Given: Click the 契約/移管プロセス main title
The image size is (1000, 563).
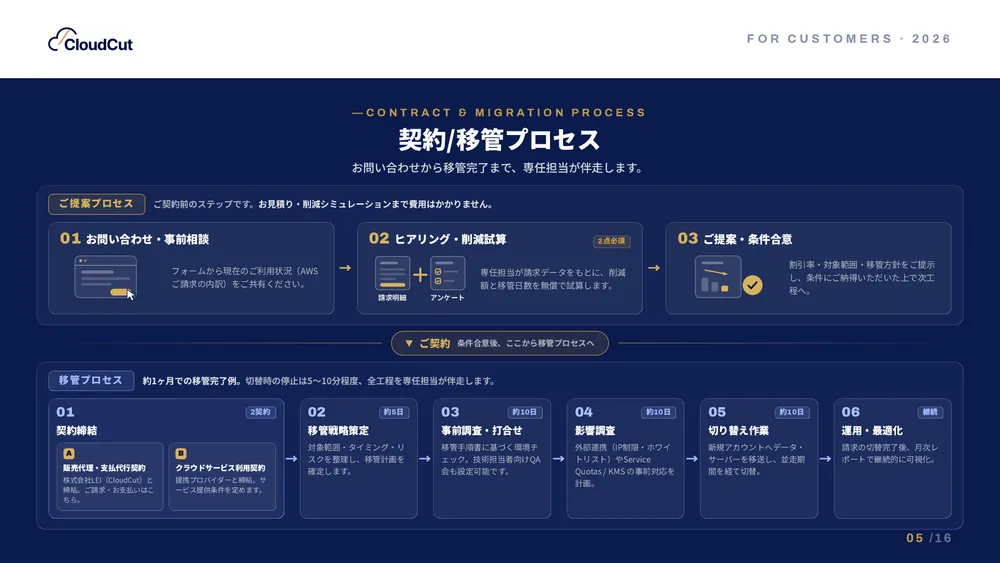Looking at the screenshot, I should (x=499, y=140).
